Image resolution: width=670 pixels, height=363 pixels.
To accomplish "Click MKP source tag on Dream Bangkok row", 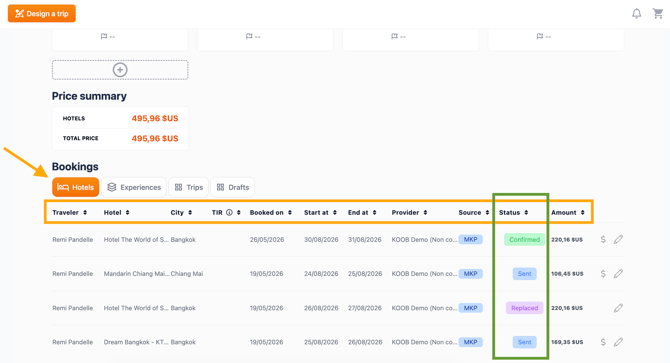I will 470,342.
